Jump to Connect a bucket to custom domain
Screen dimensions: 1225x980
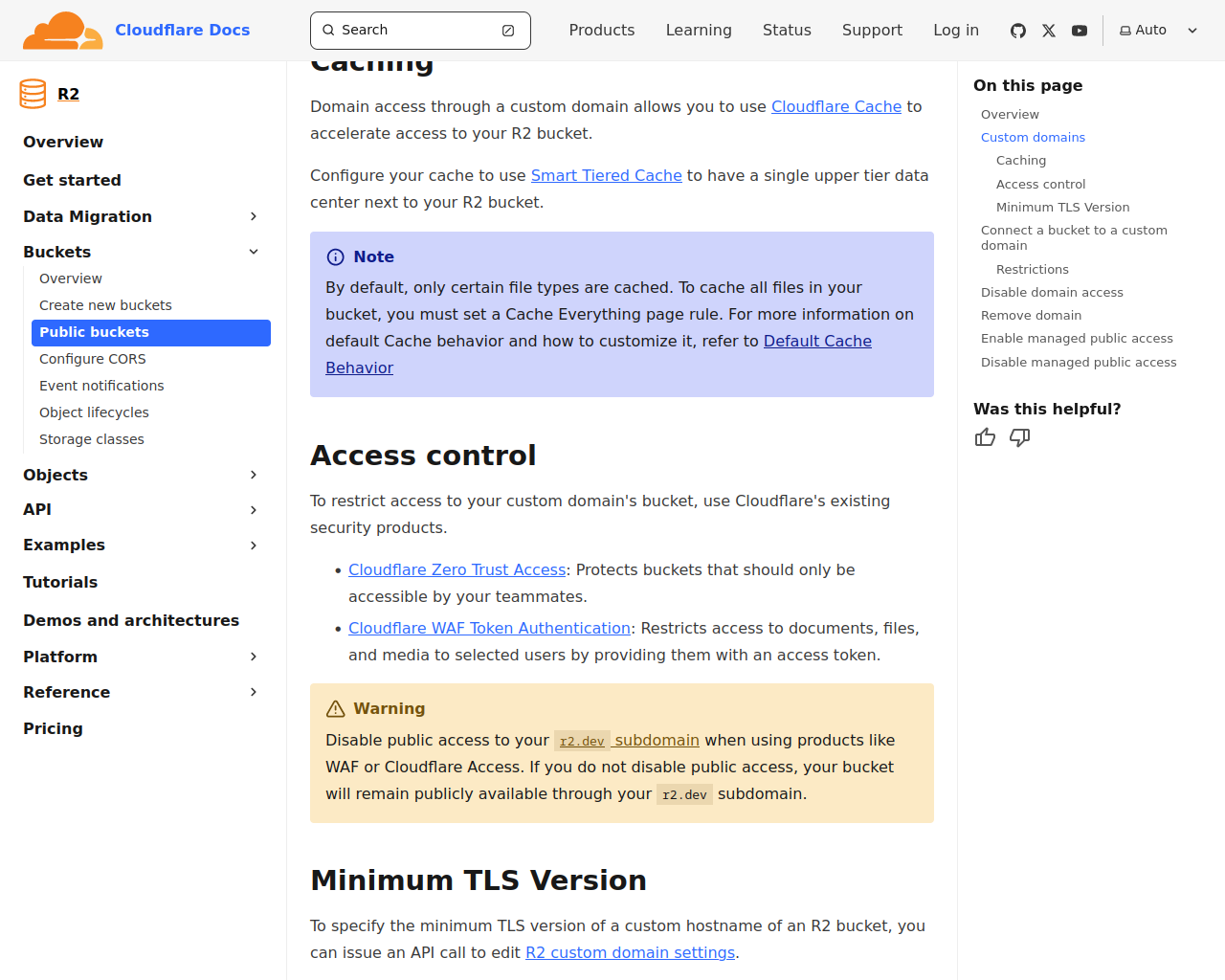(1074, 237)
